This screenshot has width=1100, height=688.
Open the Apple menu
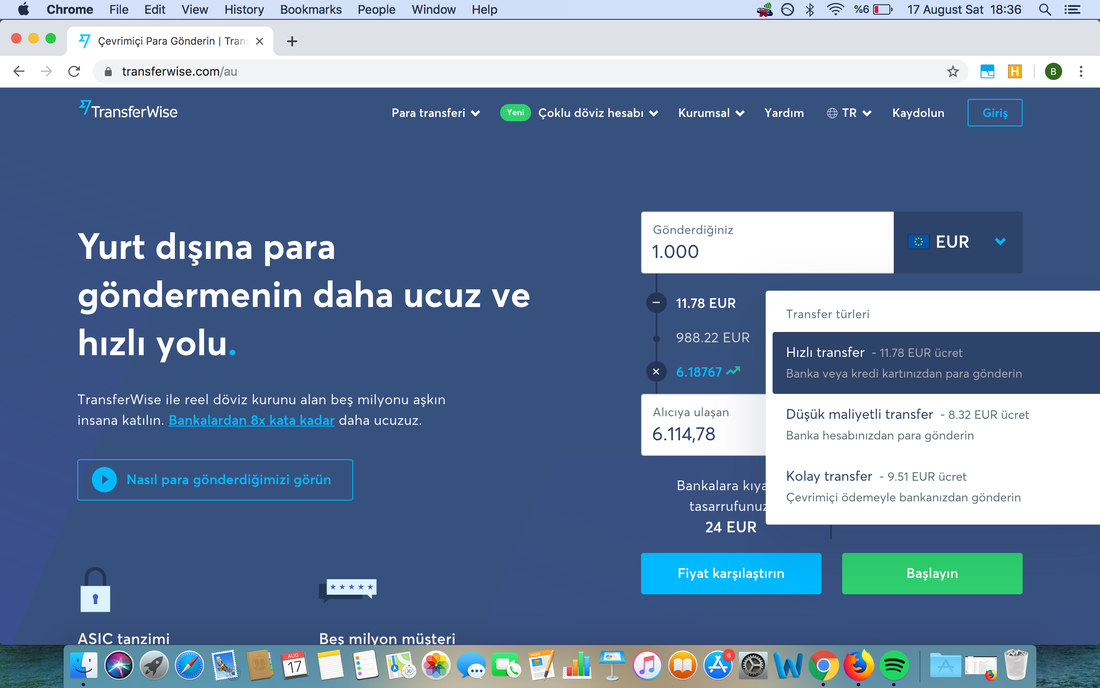pos(23,10)
